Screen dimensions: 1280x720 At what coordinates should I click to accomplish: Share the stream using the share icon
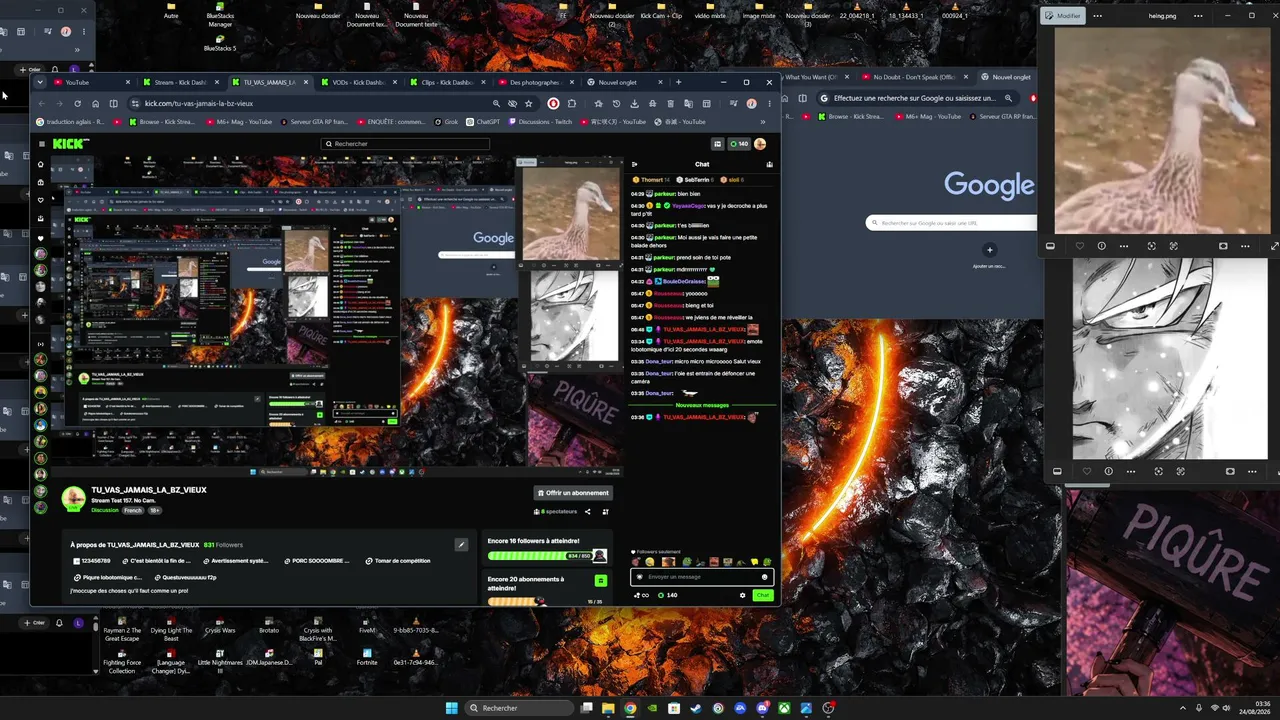coord(588,511)
